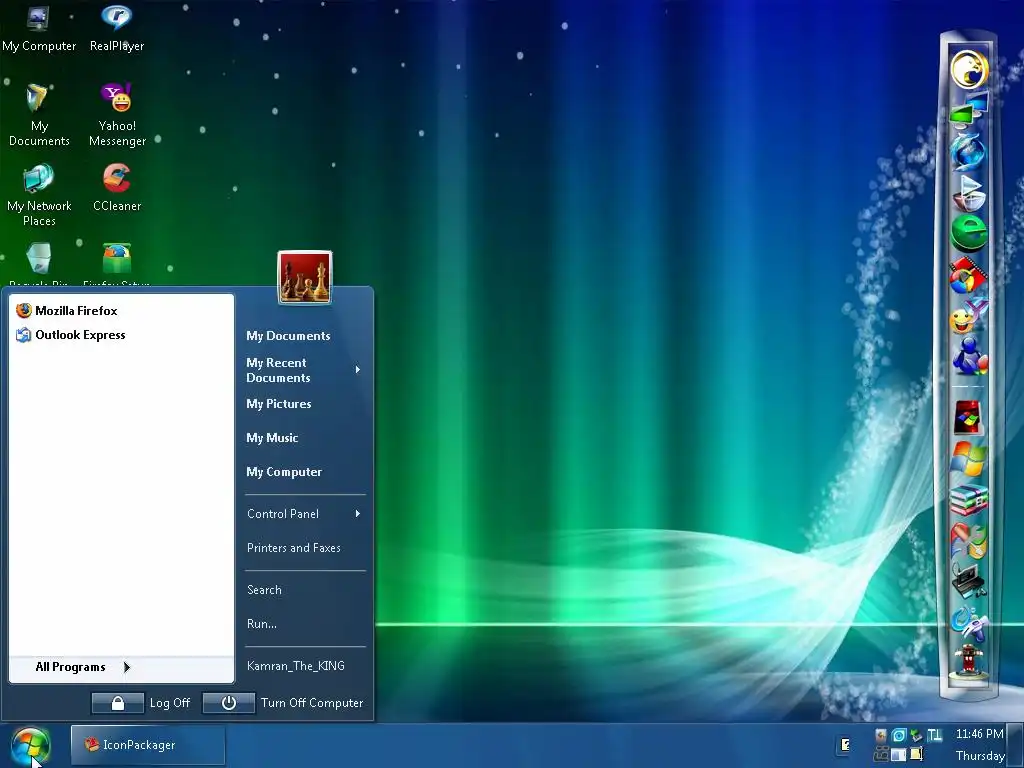Expand the Control Panel submenu arrow

[x=357, y=514]
